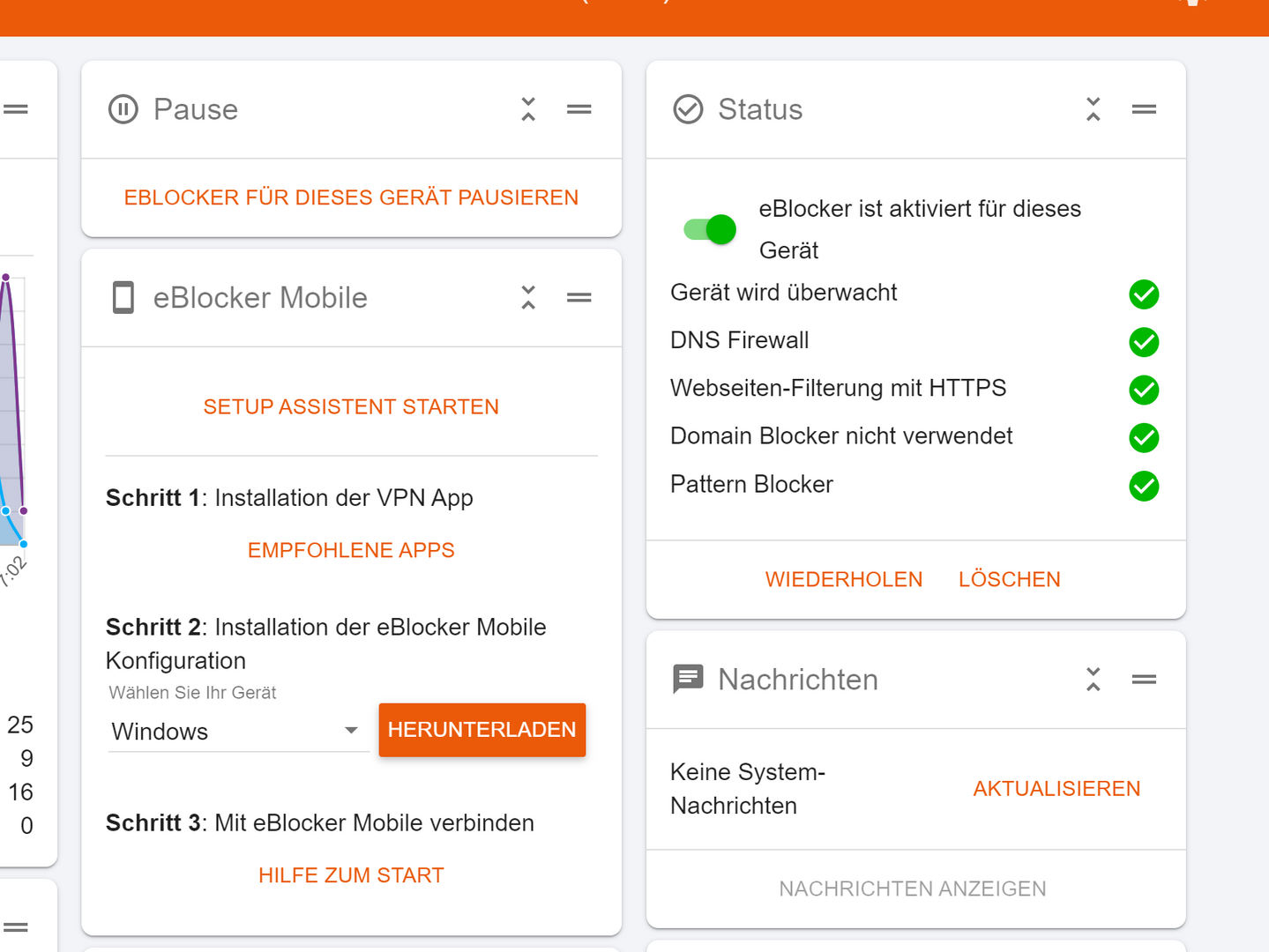Click the Pattern Blocker green check indicator
The width and height of the screenshot is (1269, 952).
(1144, 486)
